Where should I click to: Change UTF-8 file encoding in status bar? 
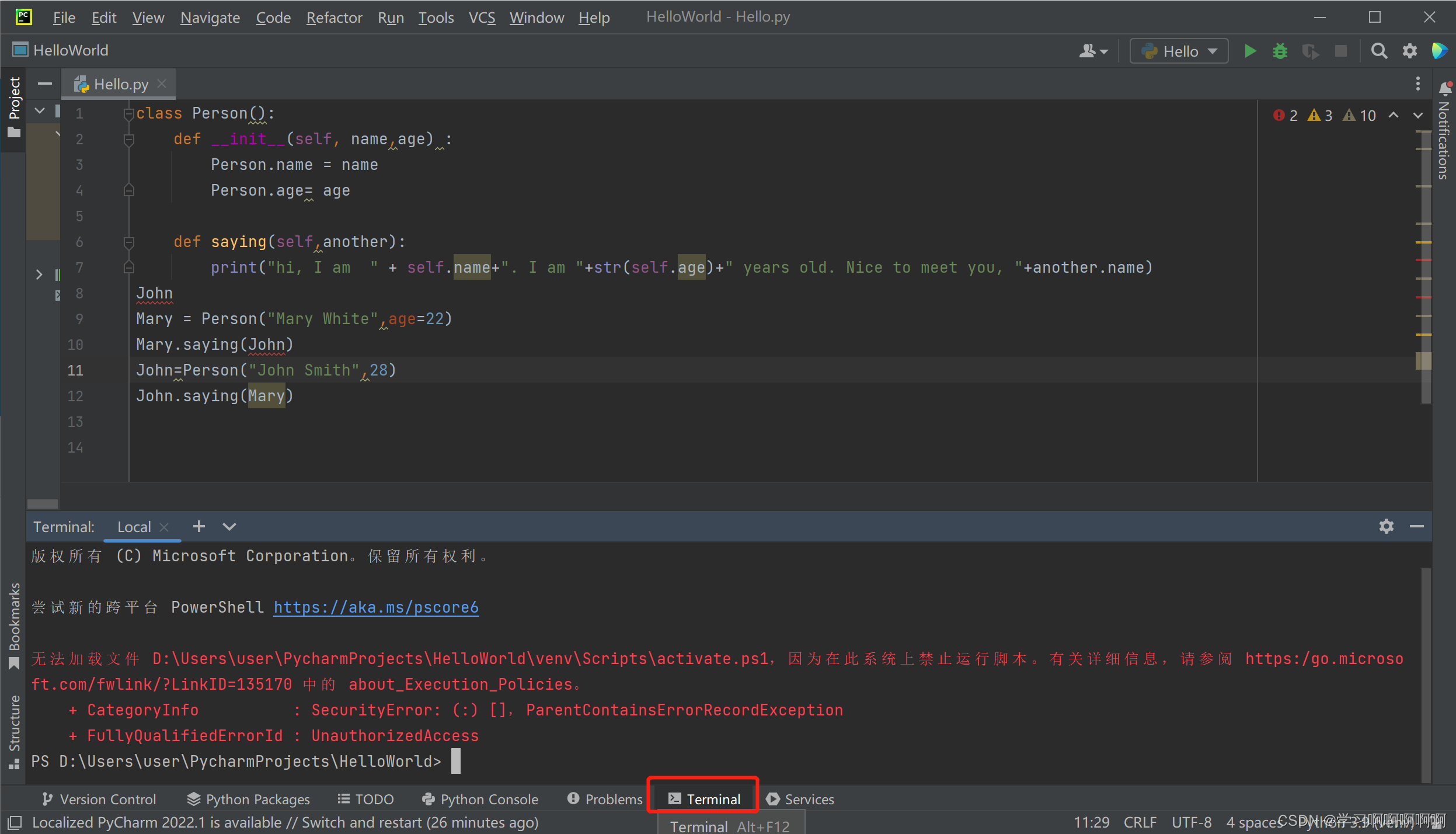pyautogui.click(x=1192, y=823)
